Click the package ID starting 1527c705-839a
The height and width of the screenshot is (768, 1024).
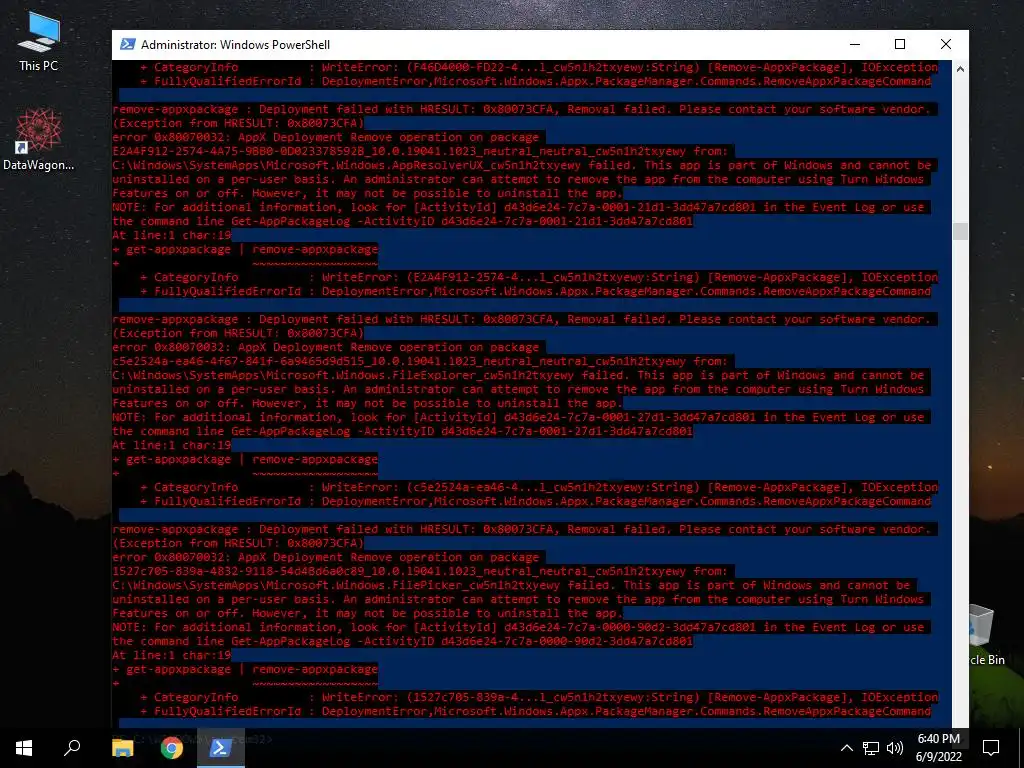click(x=399, y=571)
